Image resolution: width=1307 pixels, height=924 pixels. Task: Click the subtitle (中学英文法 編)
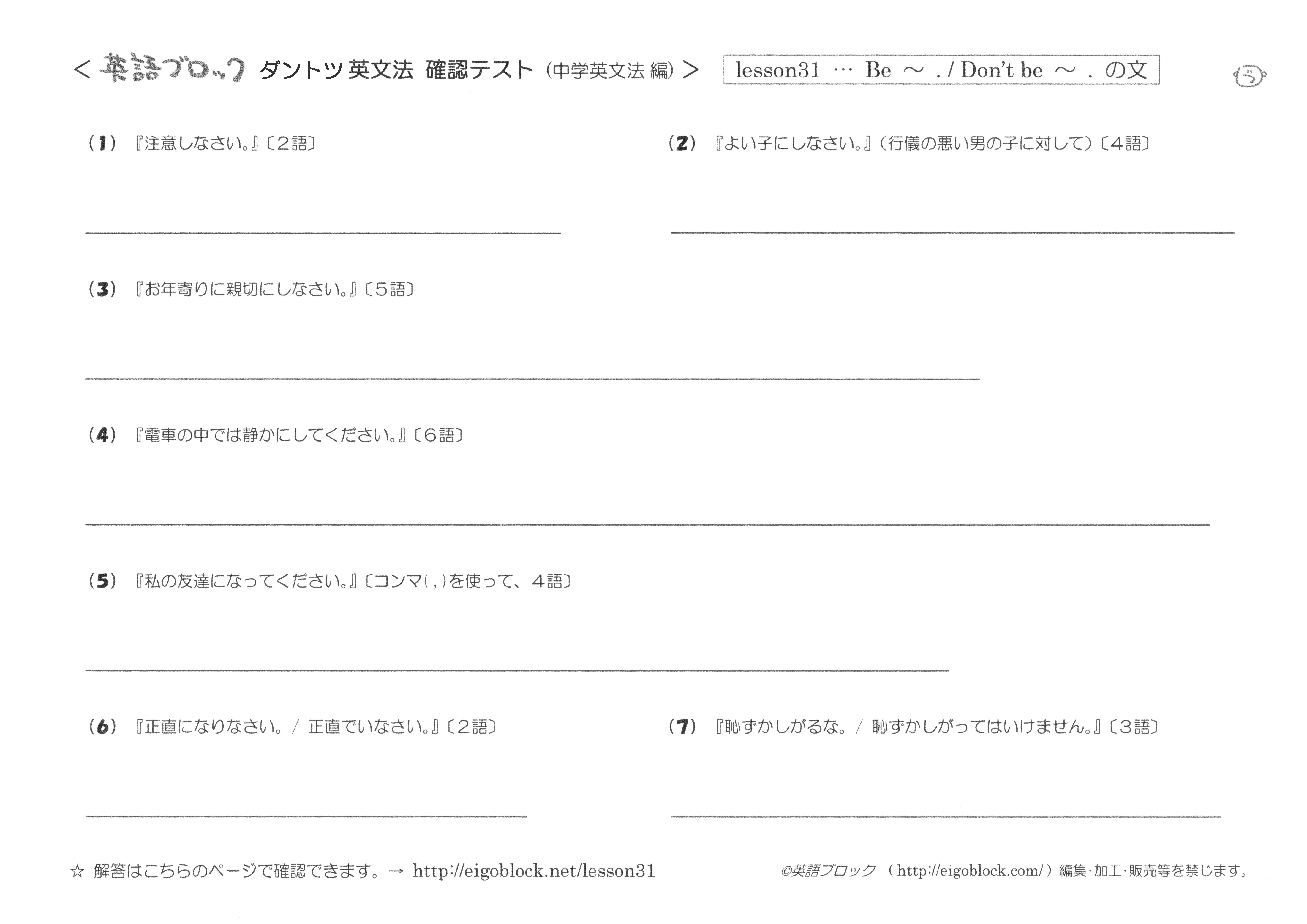coord(610,71)
